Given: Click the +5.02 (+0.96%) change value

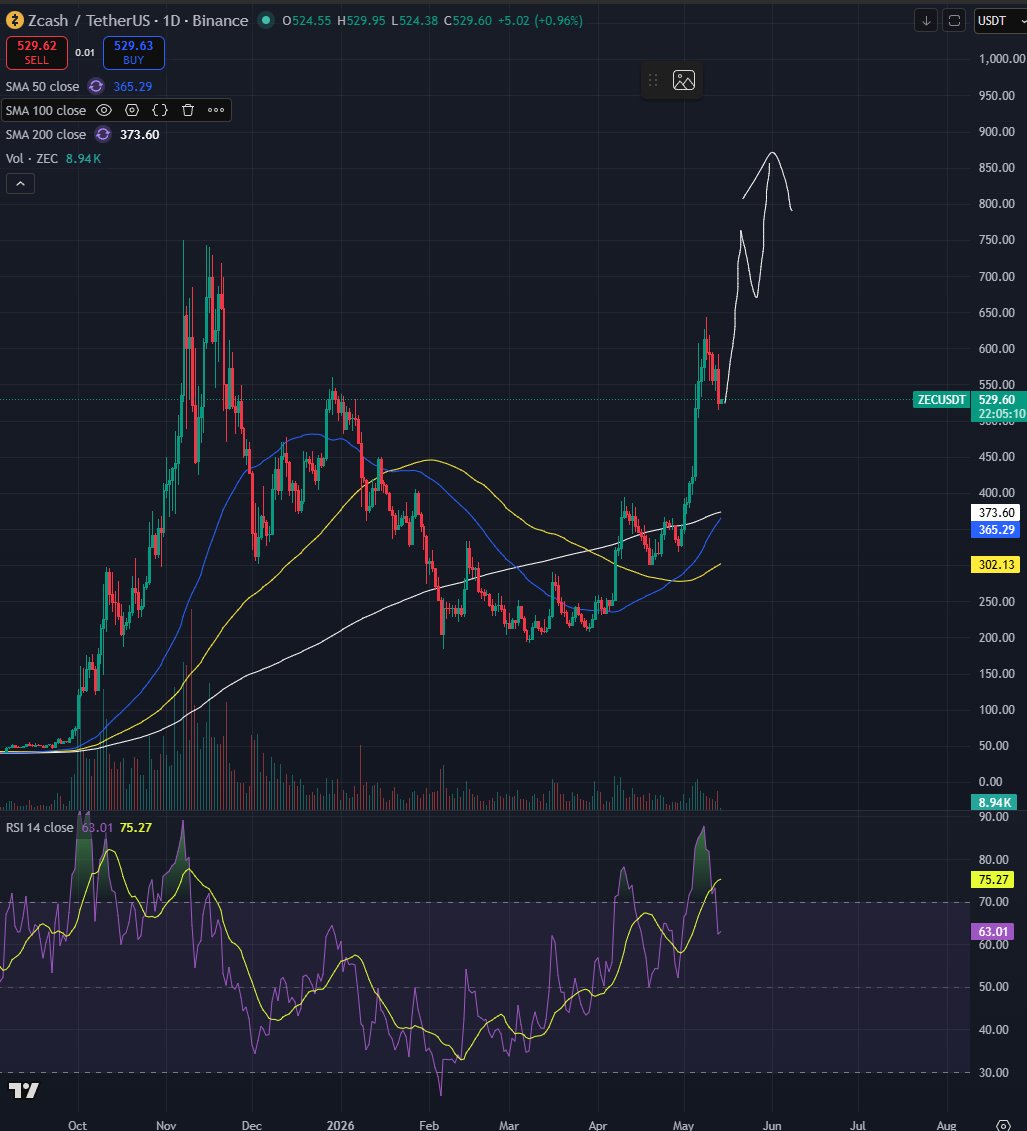Looking at the screenshot, I should coord(540,20).
